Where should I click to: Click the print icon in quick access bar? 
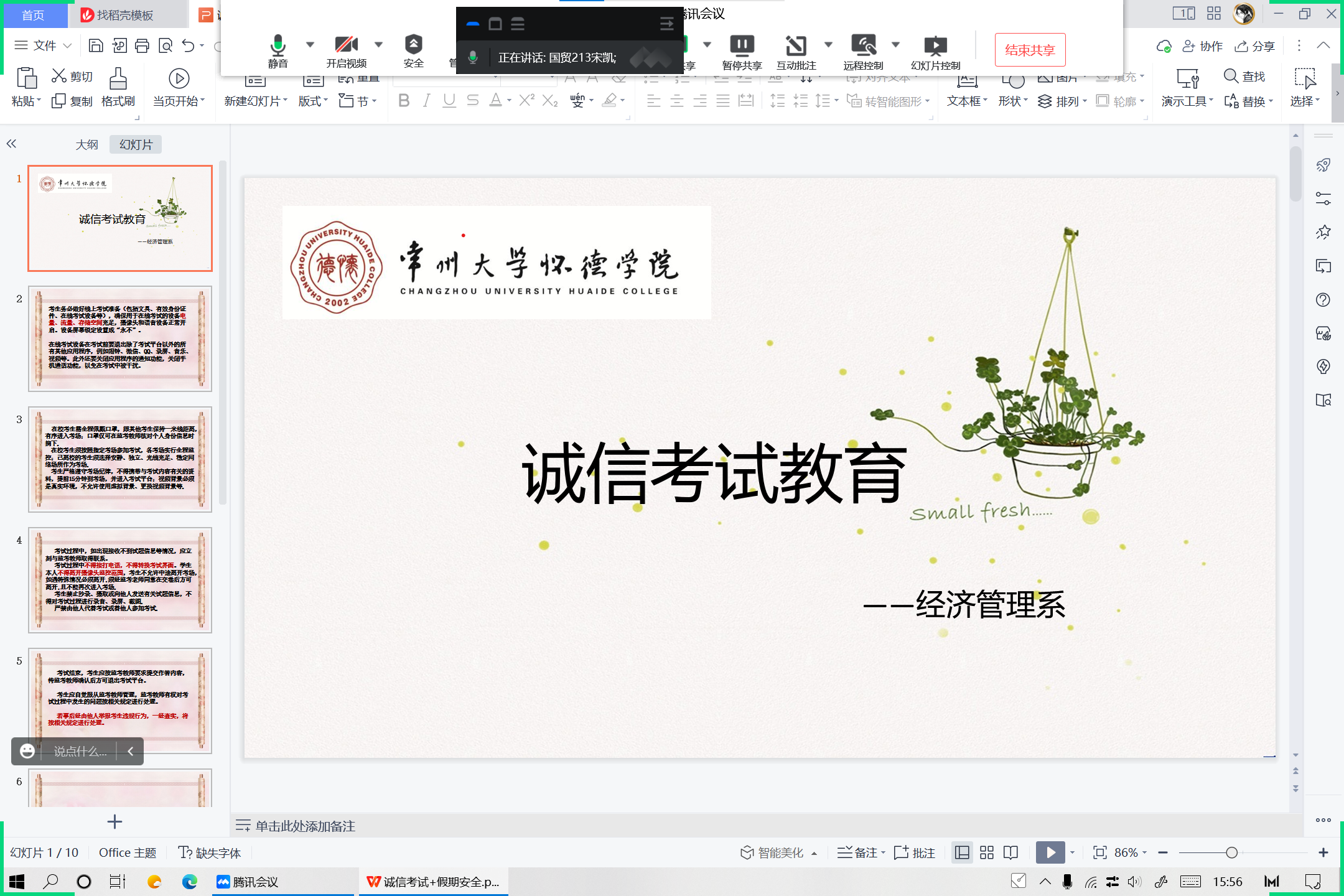pyautogui.click(x=142, y=45)
